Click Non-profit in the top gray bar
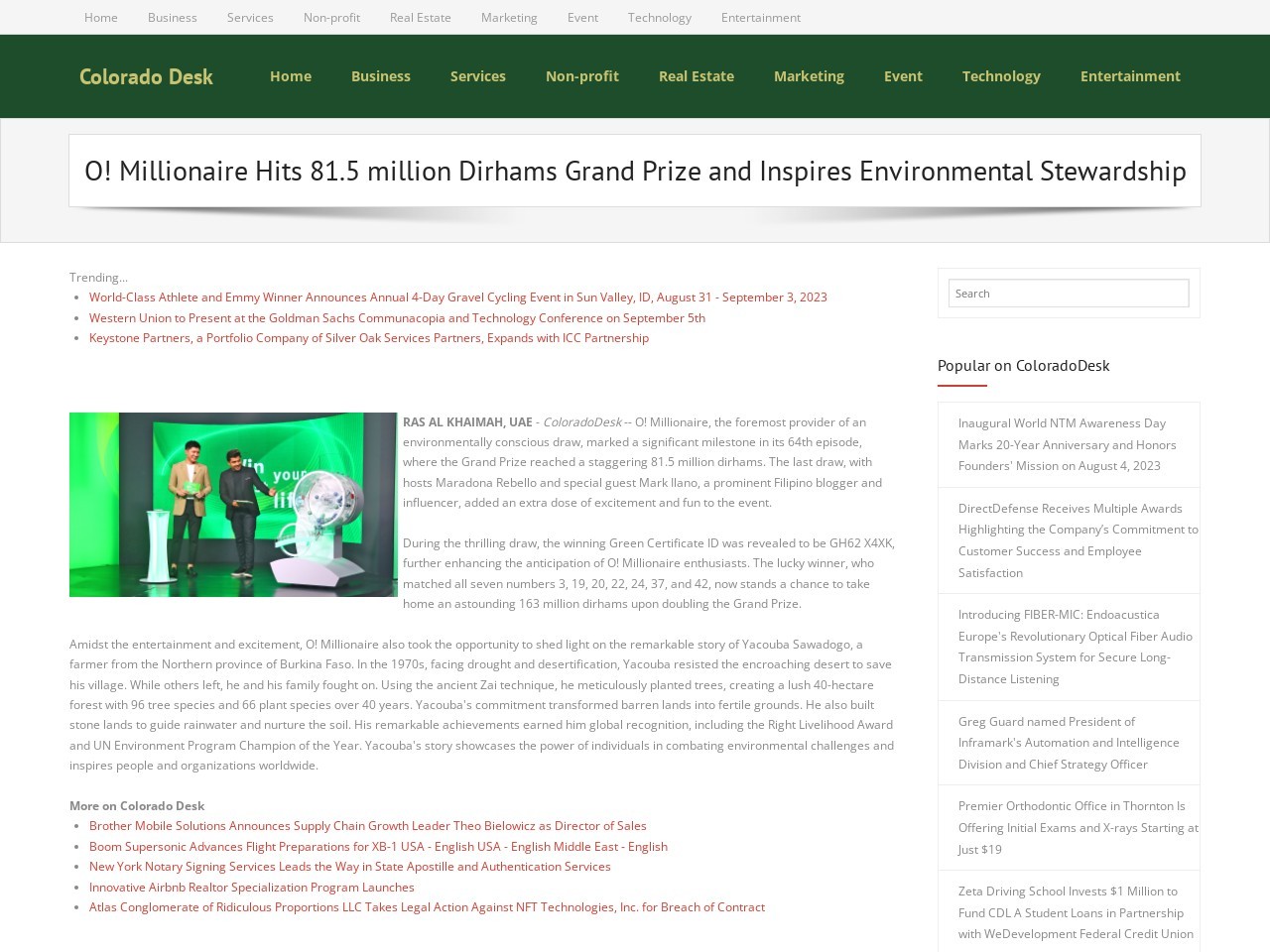The width and height of the screenshot is (1270, 952). 331,18
